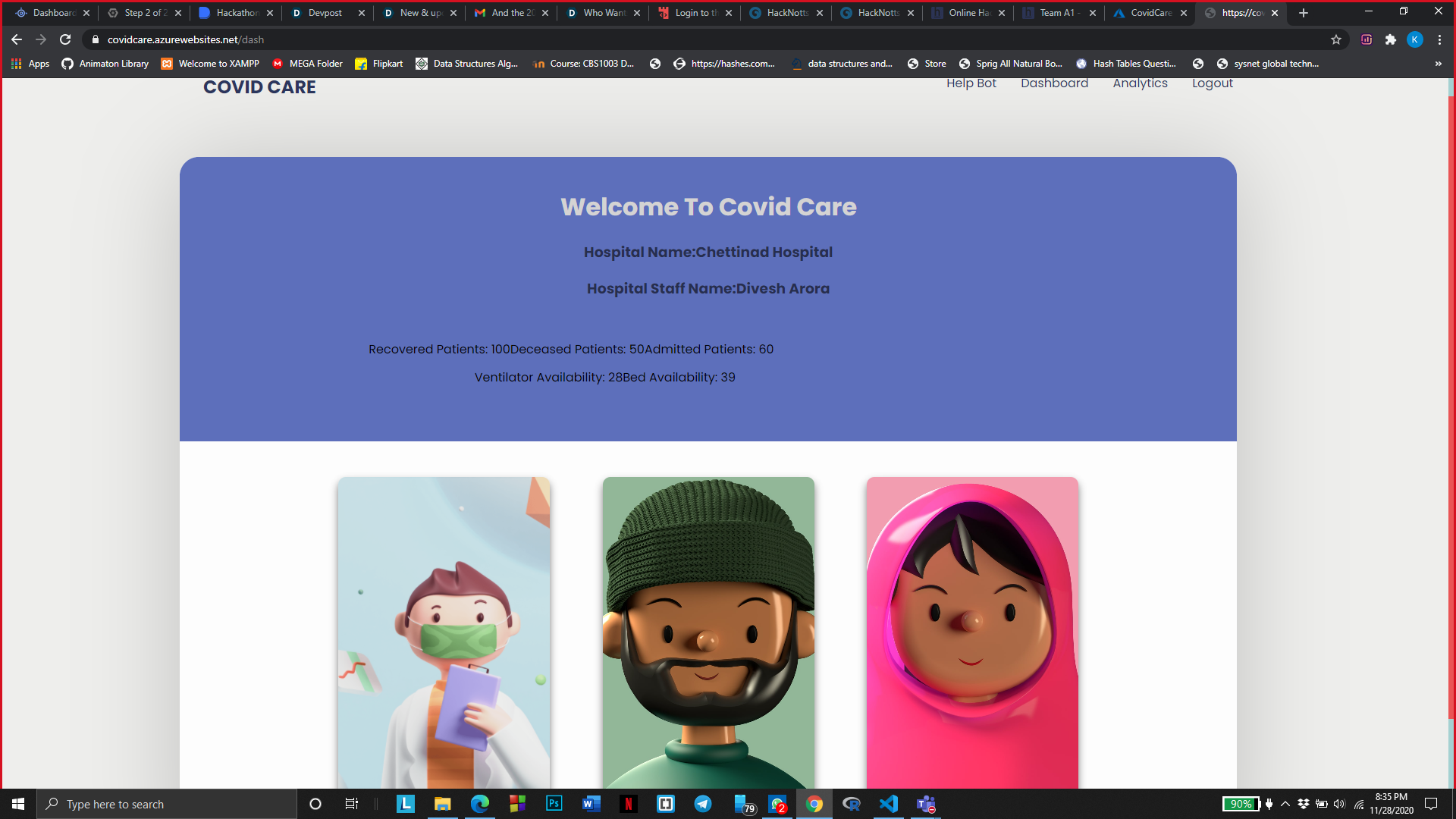Viewport: 1456px width, 819px height.
Task: Go to the Analytics page
Action: (x=1140, y=83)
